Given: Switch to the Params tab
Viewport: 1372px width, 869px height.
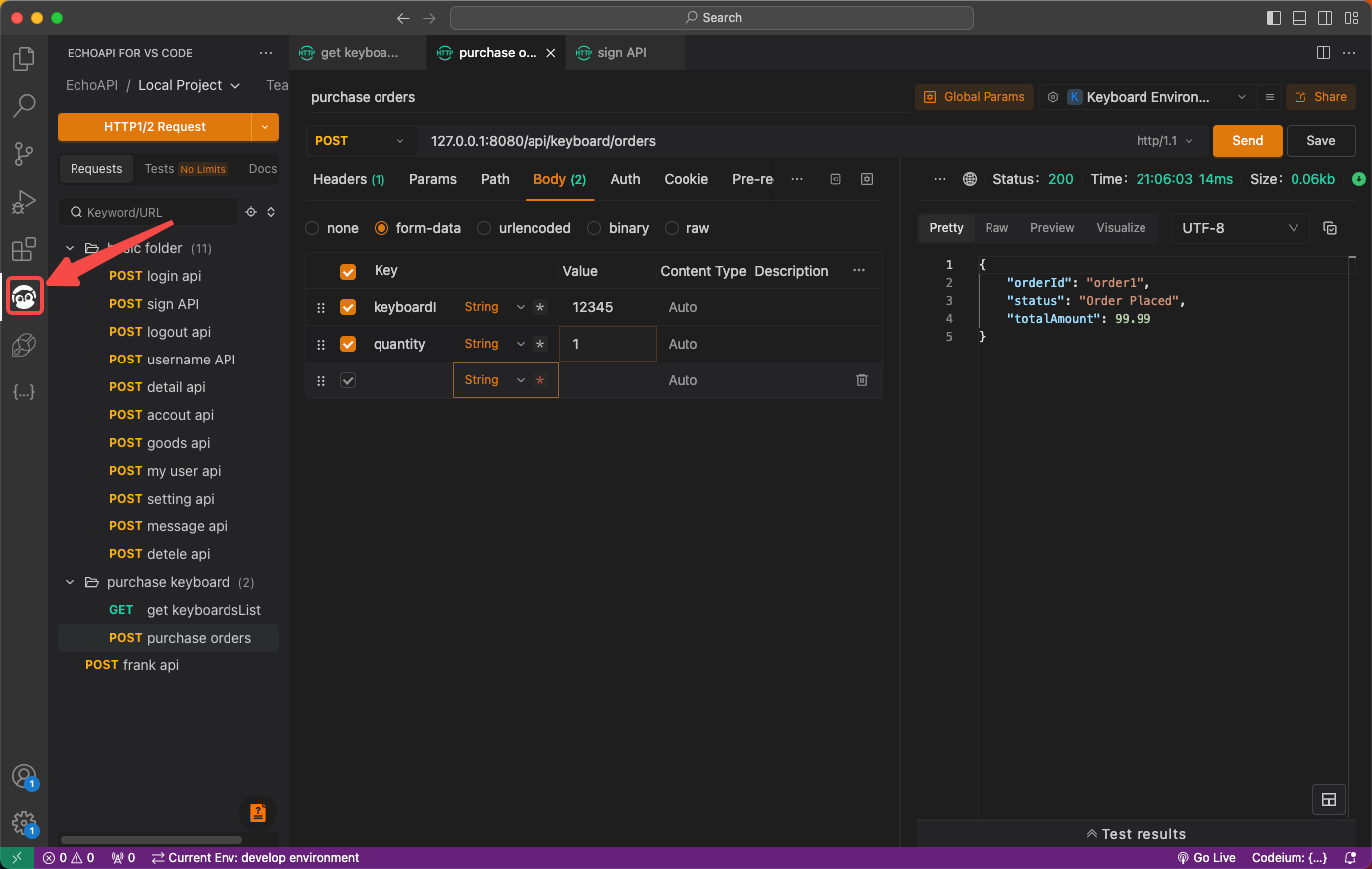Looking at the screenshot, I should coord(433,179).
